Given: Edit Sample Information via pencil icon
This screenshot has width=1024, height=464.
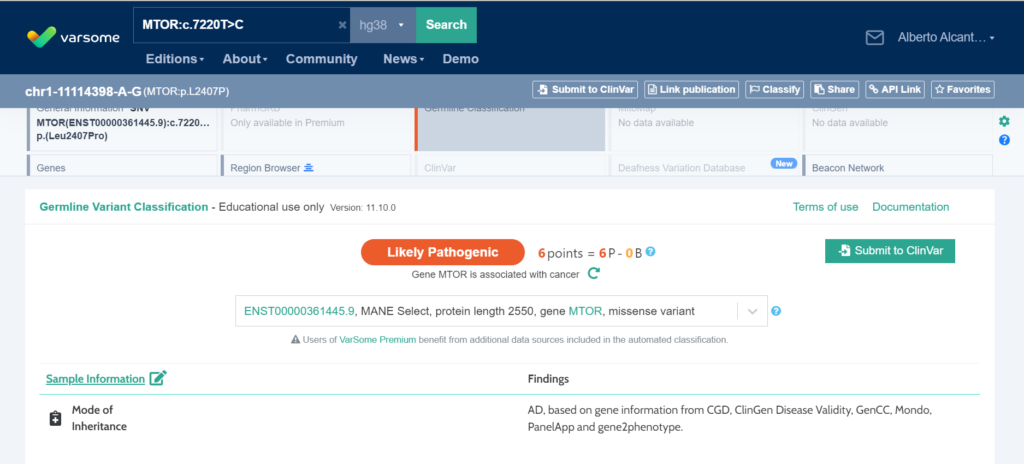Looking at the screenshot, I should tap(158, 378).
